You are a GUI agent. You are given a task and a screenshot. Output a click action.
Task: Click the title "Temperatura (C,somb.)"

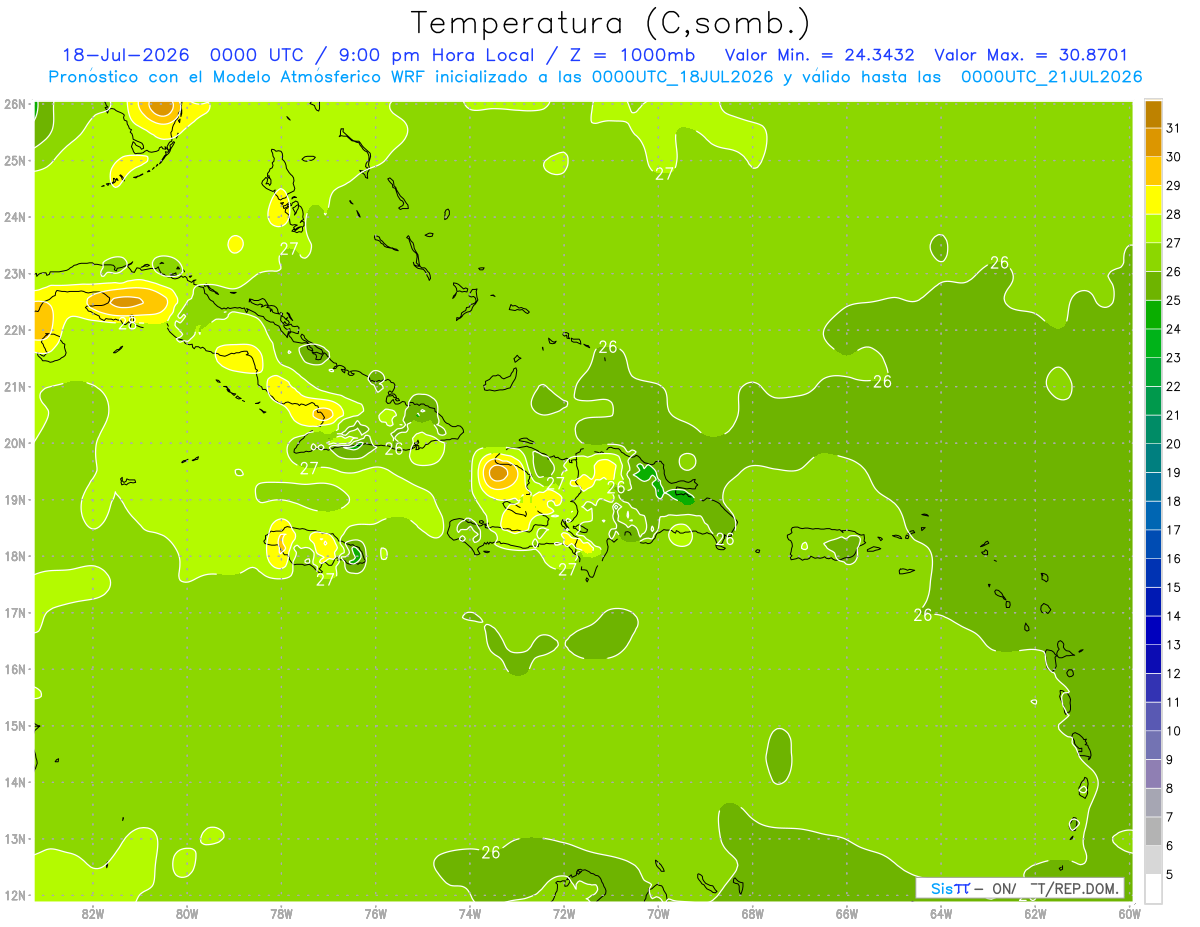pyautogui.click(x=610, y=22)
